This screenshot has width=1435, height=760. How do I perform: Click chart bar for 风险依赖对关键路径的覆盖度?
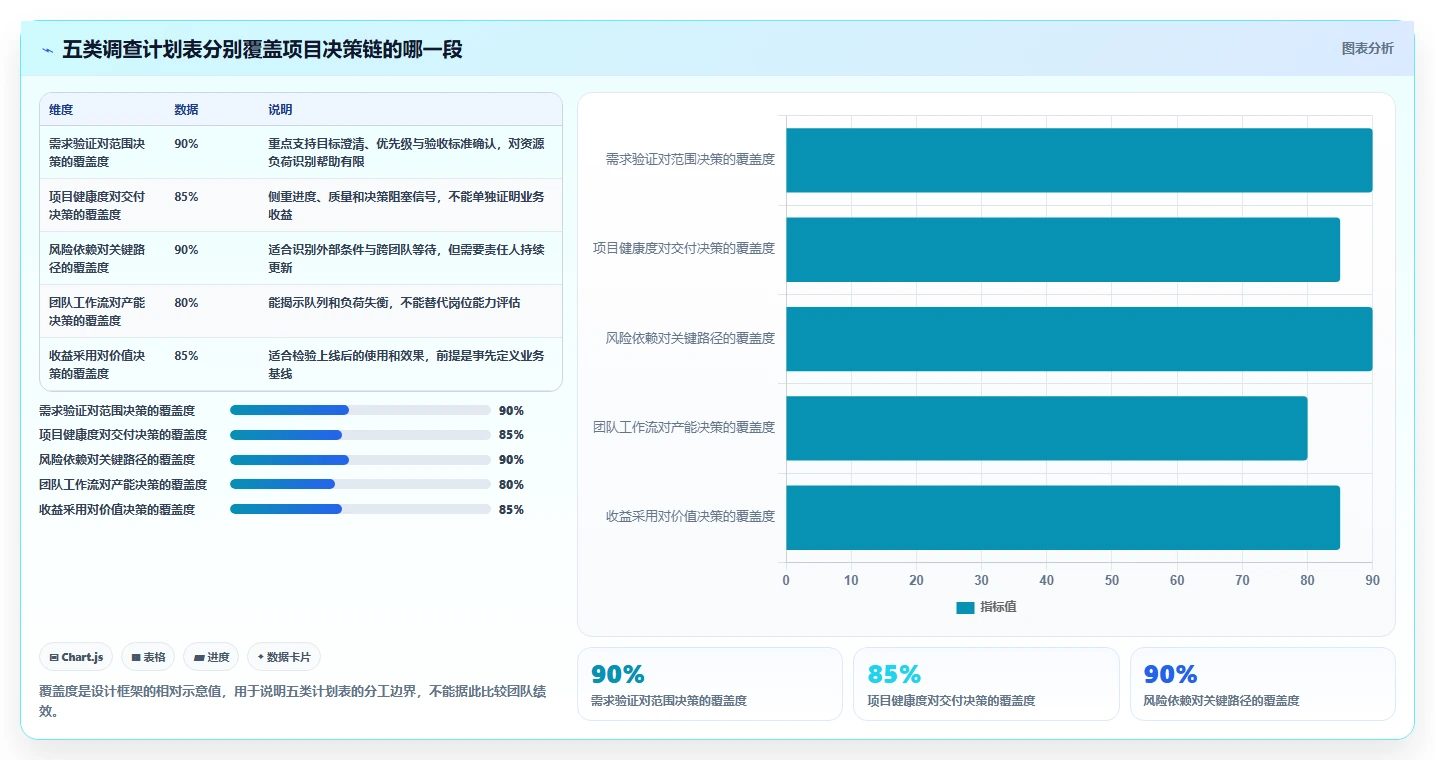(1079, 339)
